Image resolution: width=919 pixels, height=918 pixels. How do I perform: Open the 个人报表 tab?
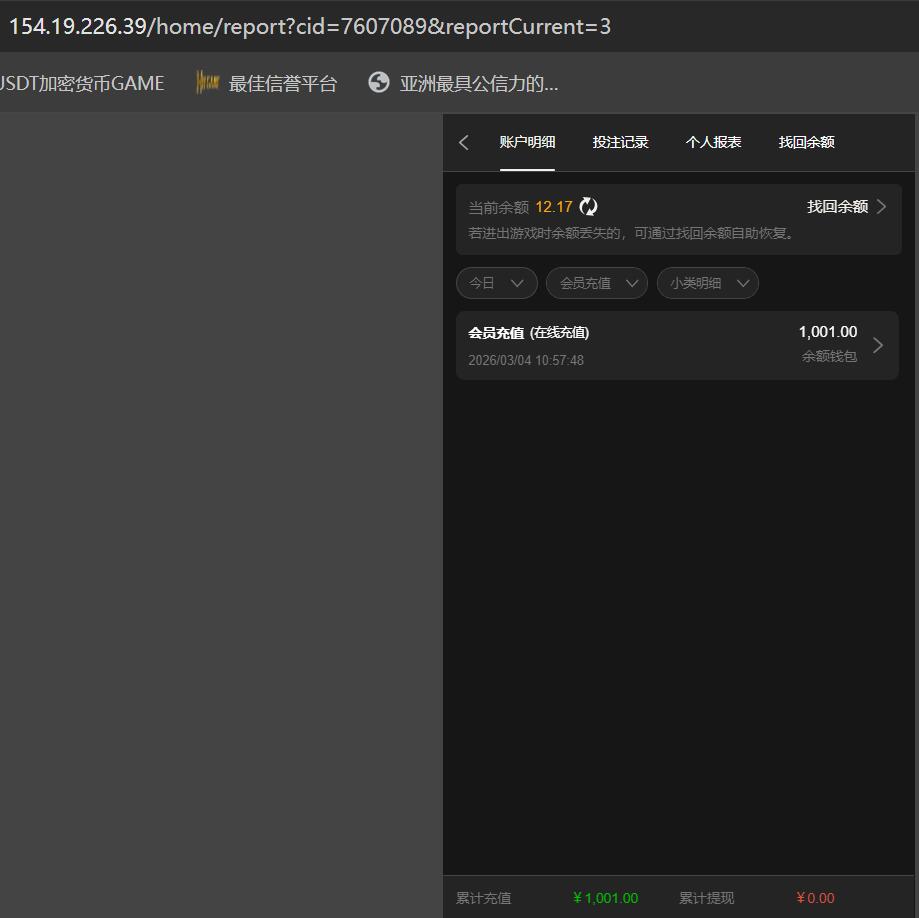[713, 142]
